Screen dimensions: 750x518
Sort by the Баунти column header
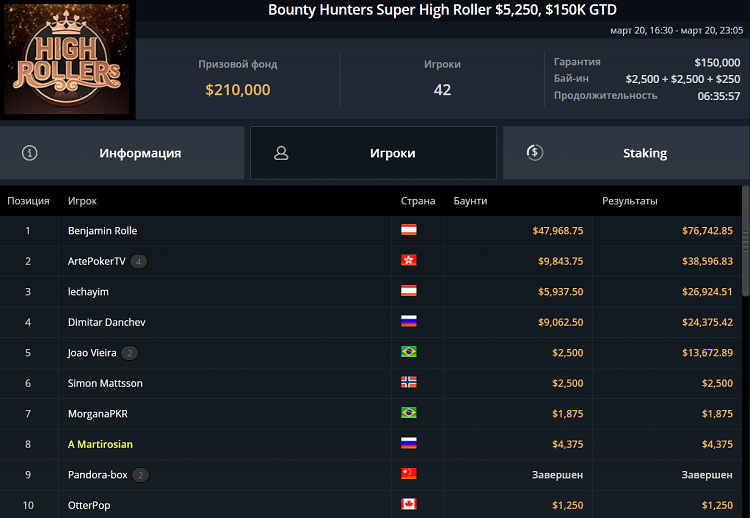point(470,201)
